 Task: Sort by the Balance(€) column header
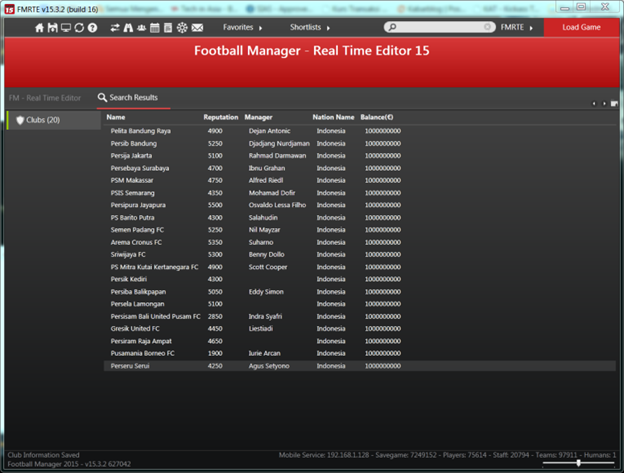(384, 117)
